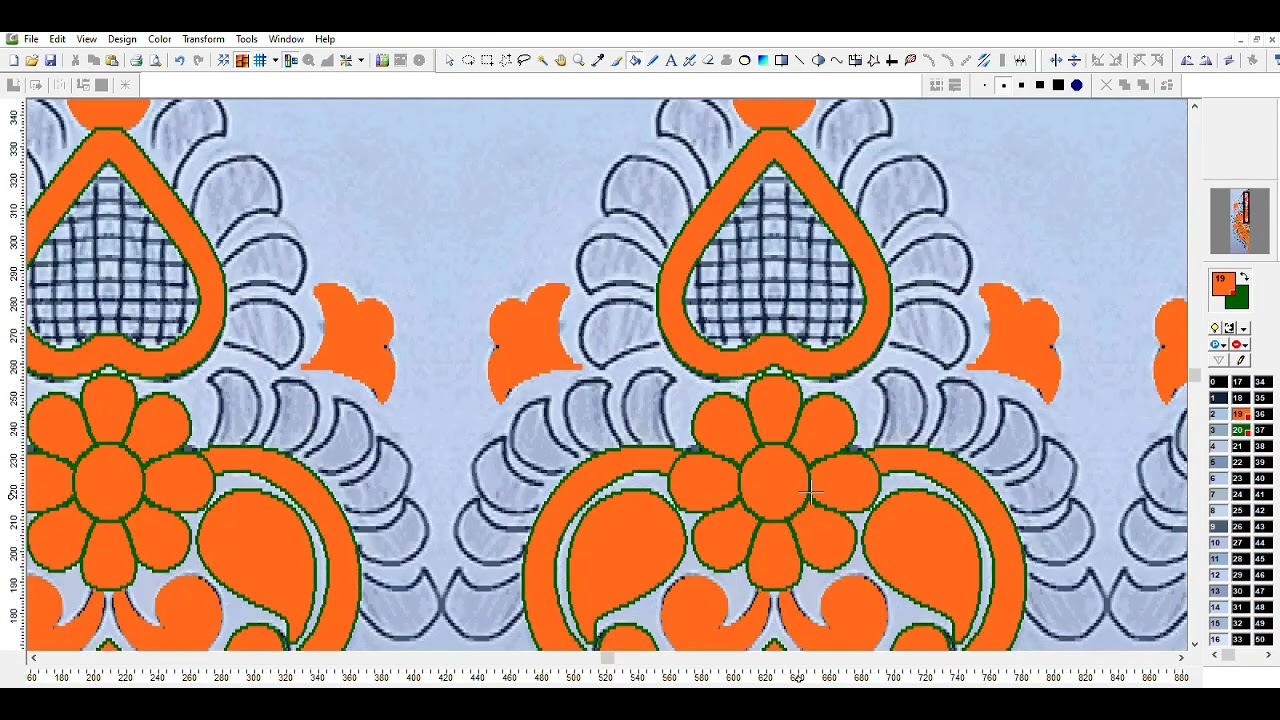The width and height of the screenshot is (1280, 720).
Task: Click the pencil icon above palette
Action: (x=1240, y=361)
